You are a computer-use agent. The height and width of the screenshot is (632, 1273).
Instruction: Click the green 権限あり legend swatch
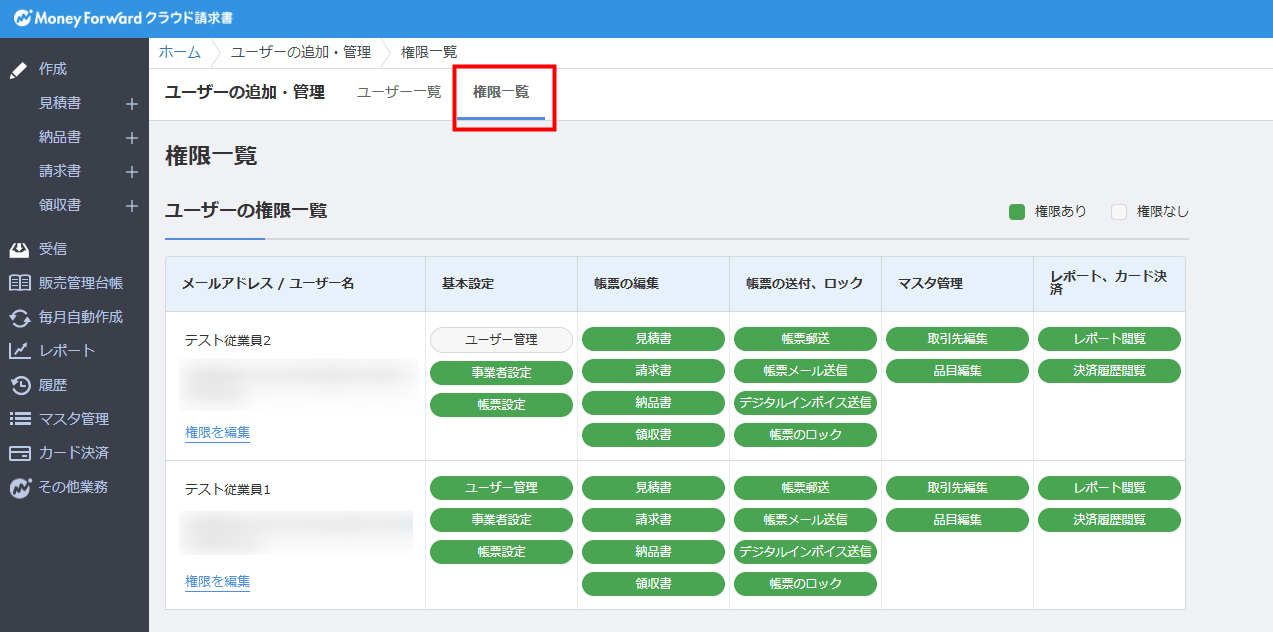point(1017,212)
